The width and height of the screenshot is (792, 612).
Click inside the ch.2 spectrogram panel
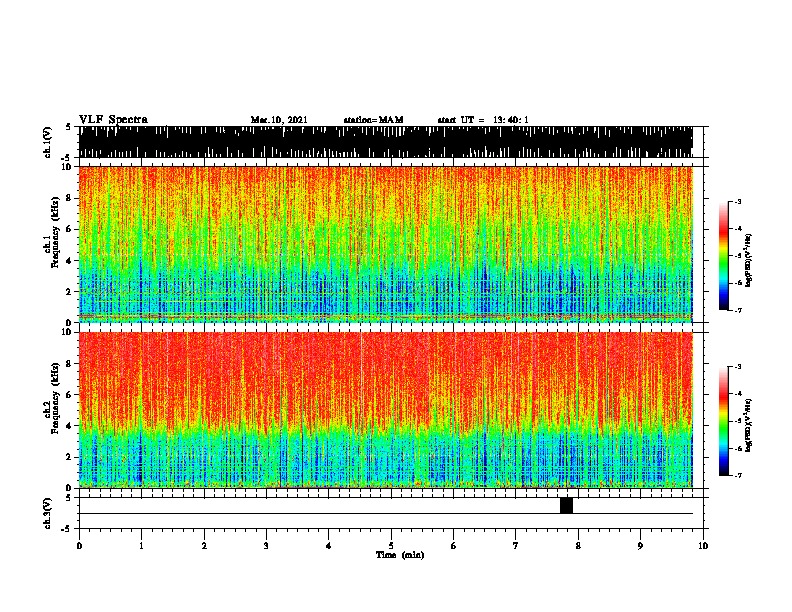385,410
